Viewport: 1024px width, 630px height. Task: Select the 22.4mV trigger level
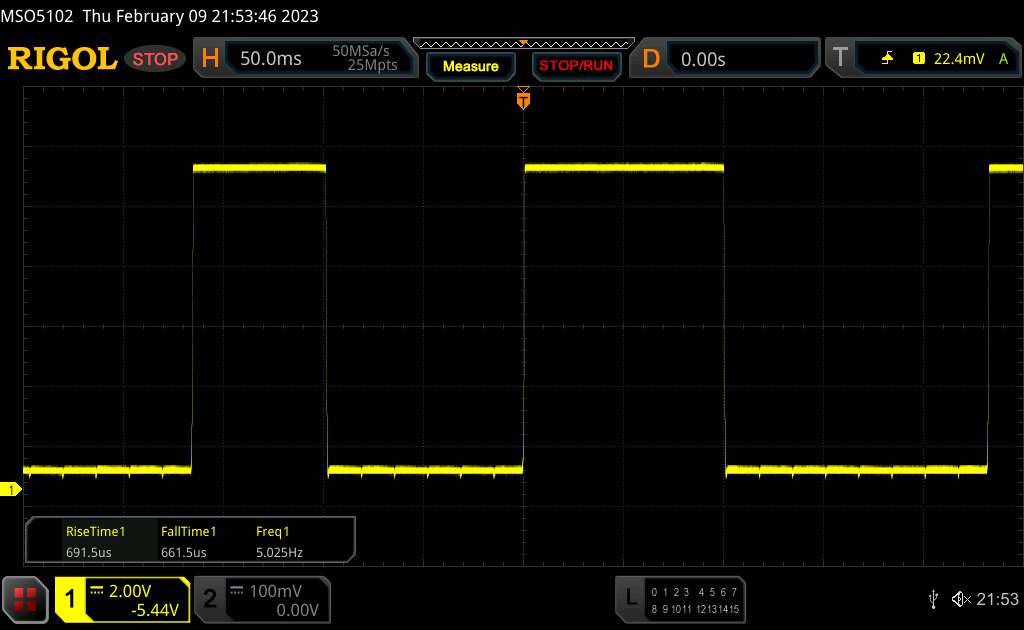click(x=959, y=59)
